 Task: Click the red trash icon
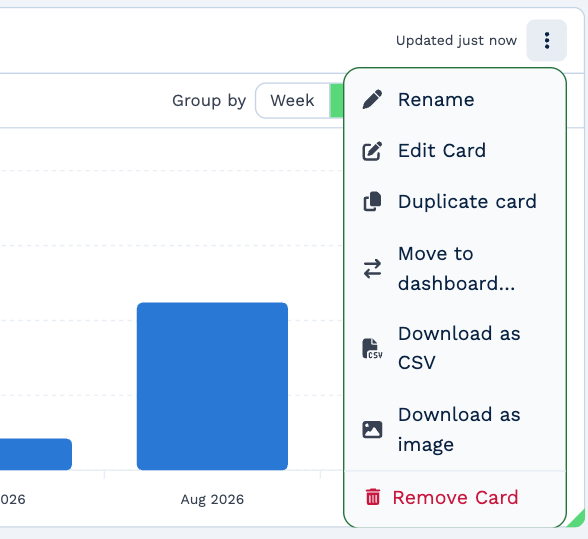(x=373, y=497)
